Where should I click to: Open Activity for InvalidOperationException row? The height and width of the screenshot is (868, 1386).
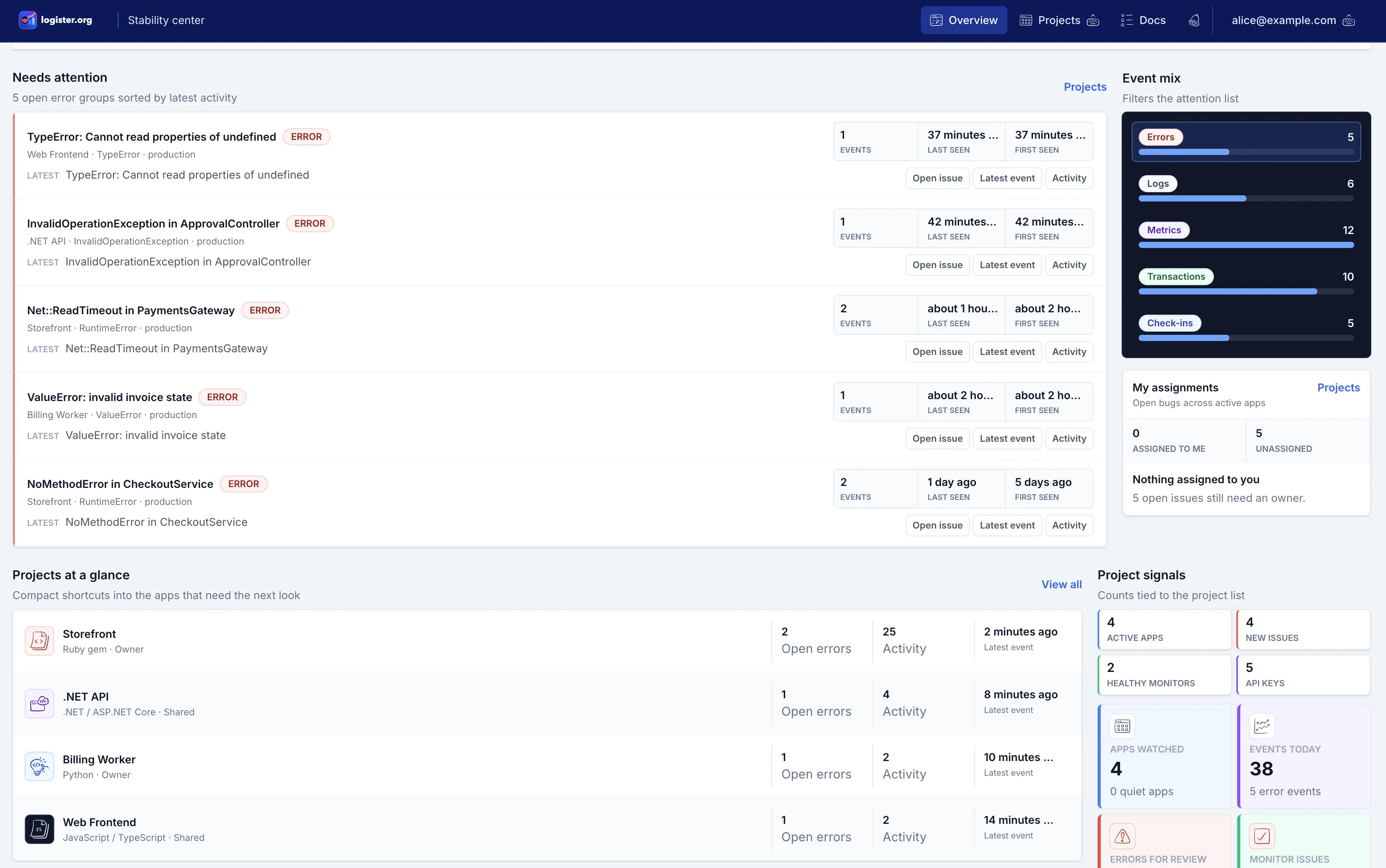click(x=1069, y=265)
